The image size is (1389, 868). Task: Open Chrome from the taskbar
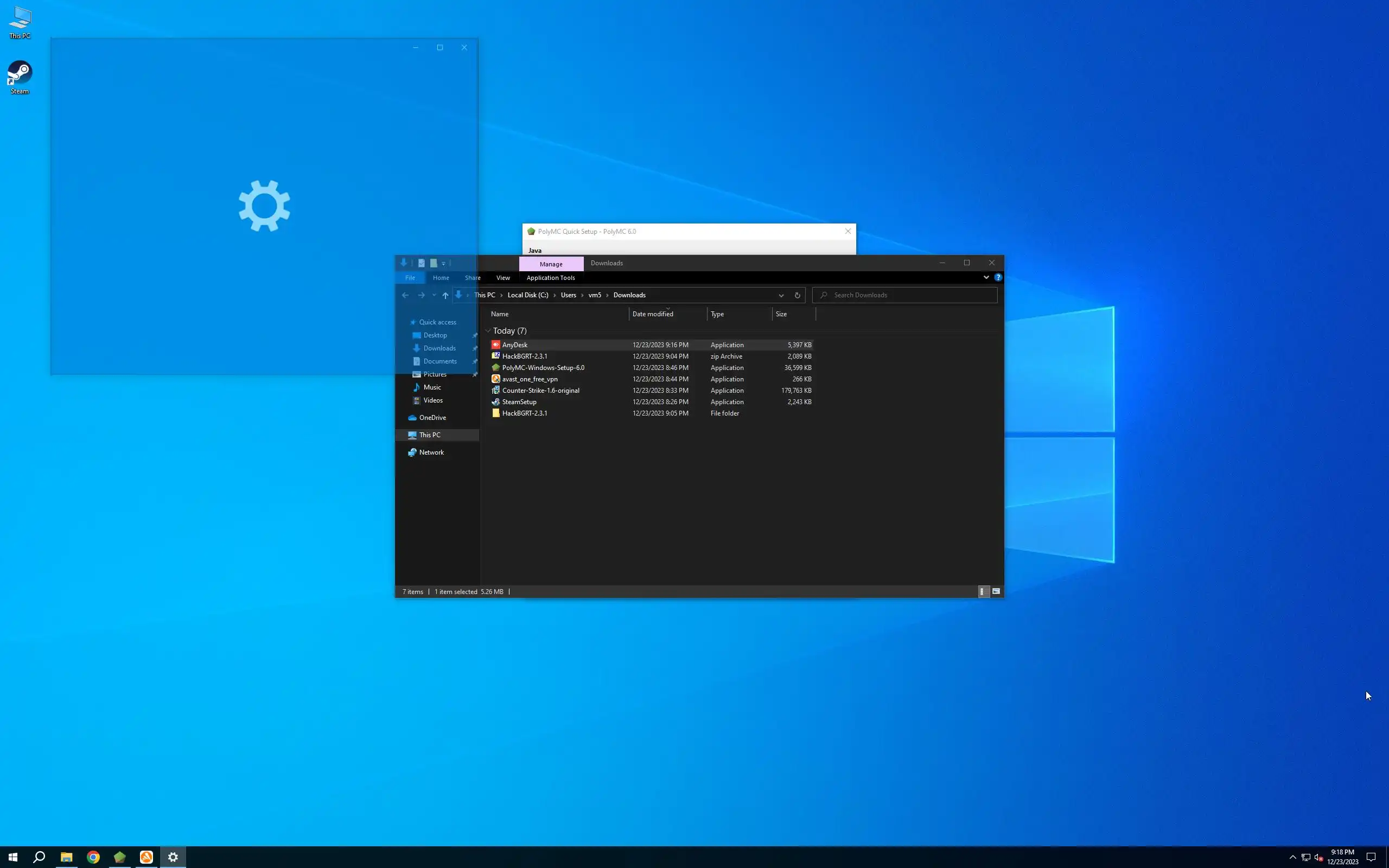point(93,857)
